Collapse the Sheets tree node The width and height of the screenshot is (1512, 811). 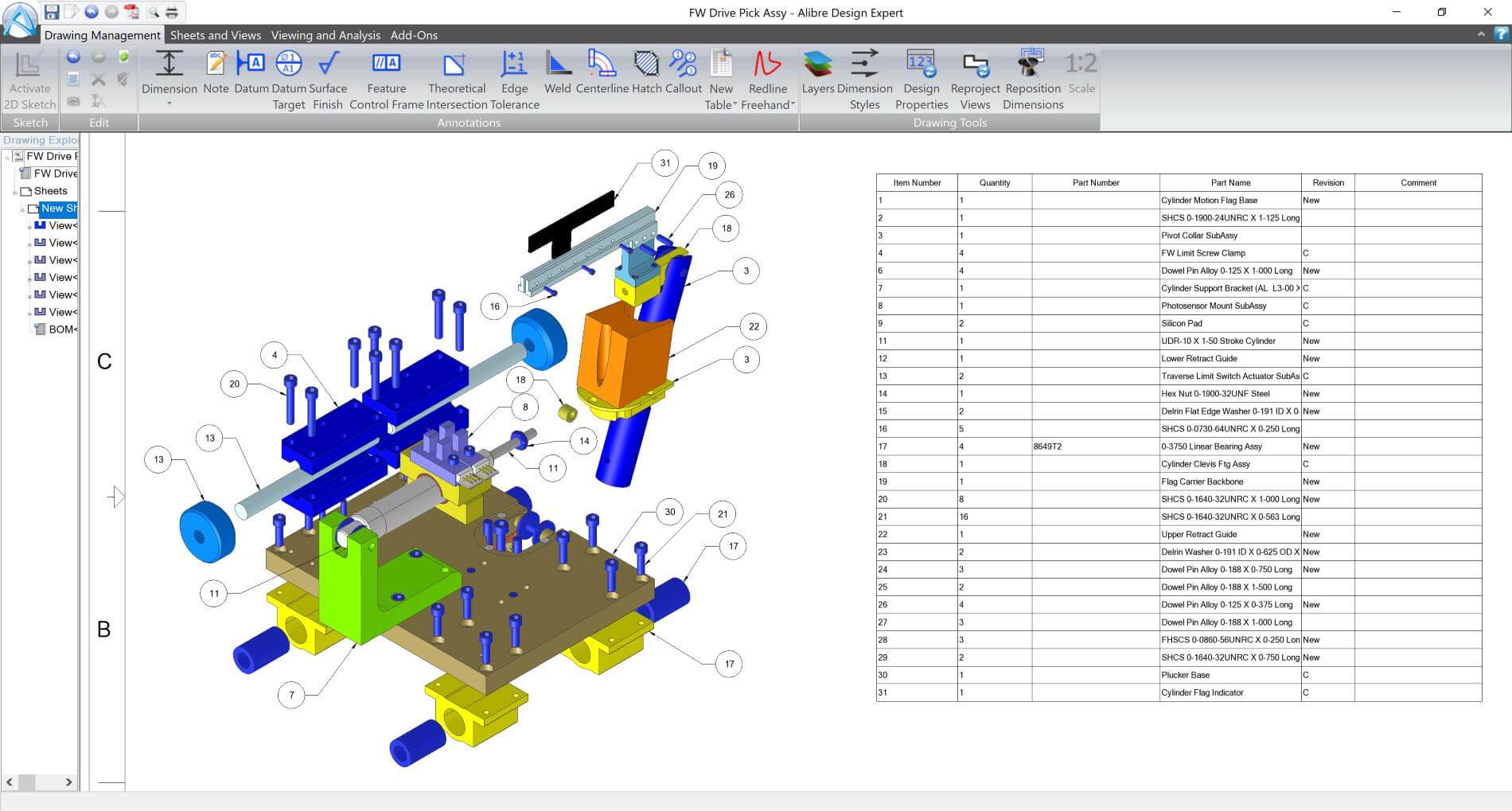(x=15, y=192)
